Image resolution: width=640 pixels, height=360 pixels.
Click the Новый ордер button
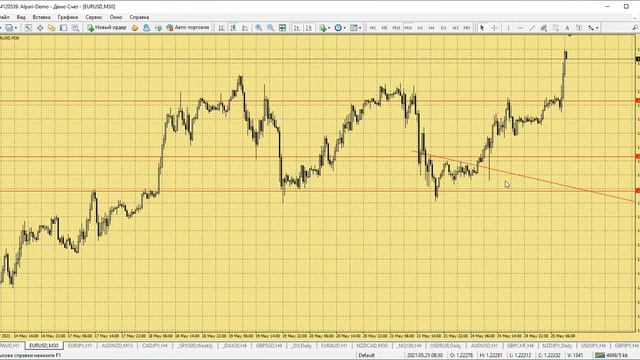point(107,27)
